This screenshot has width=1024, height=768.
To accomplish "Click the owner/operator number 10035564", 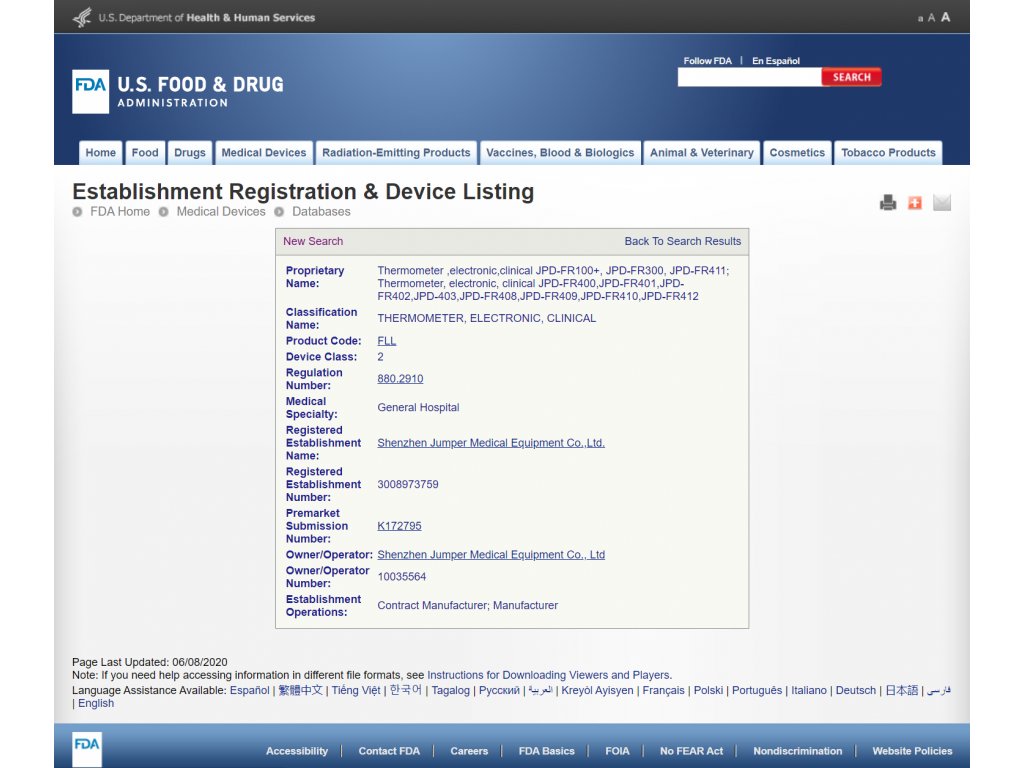I will (402, 577).
